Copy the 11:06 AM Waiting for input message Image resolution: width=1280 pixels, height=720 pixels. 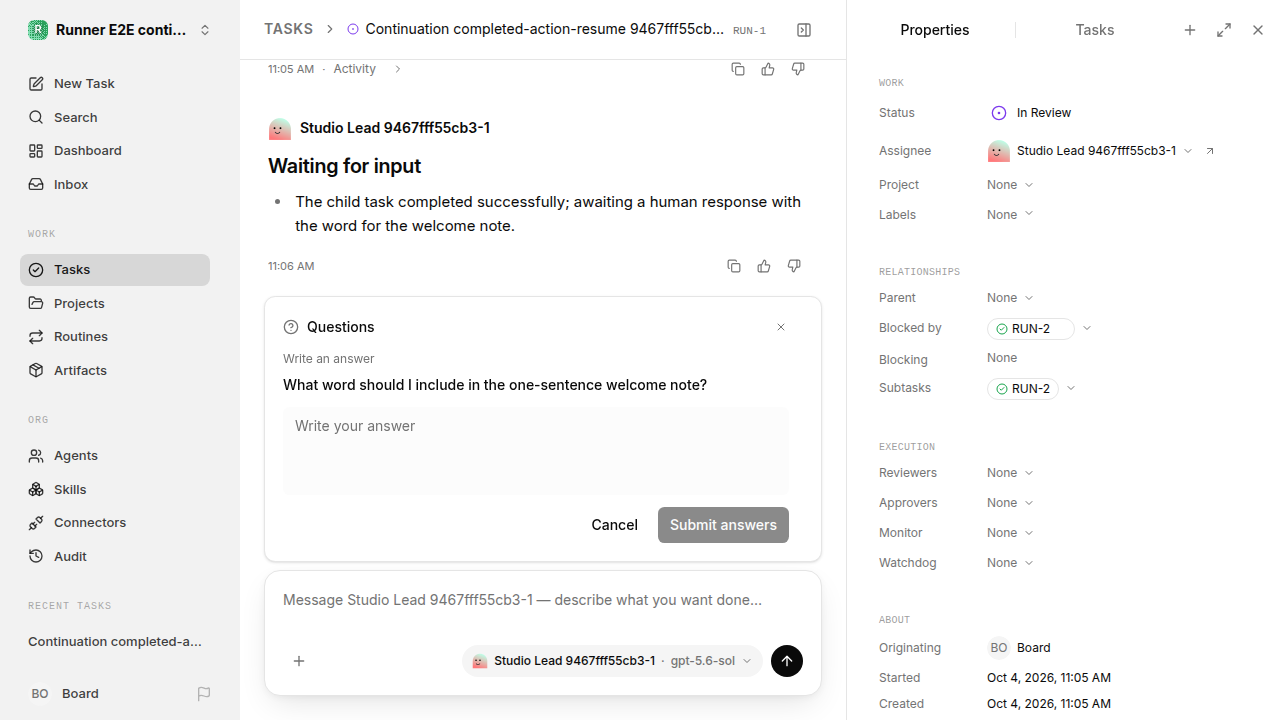[734, 266]
